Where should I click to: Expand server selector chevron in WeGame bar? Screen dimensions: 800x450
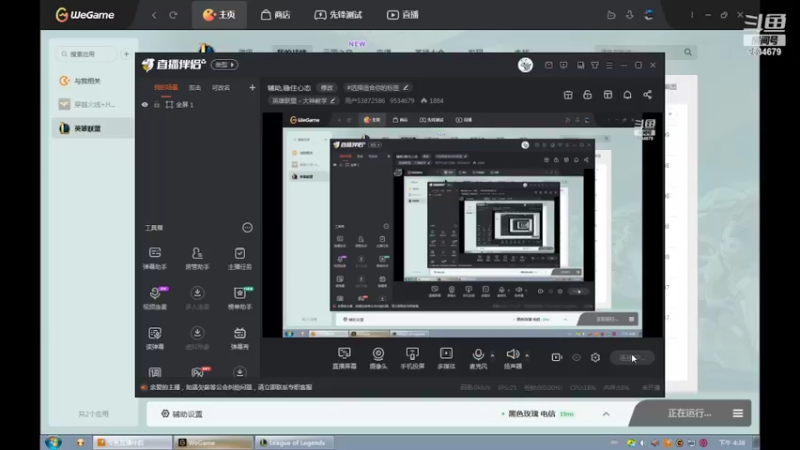[x=606, y=414]
